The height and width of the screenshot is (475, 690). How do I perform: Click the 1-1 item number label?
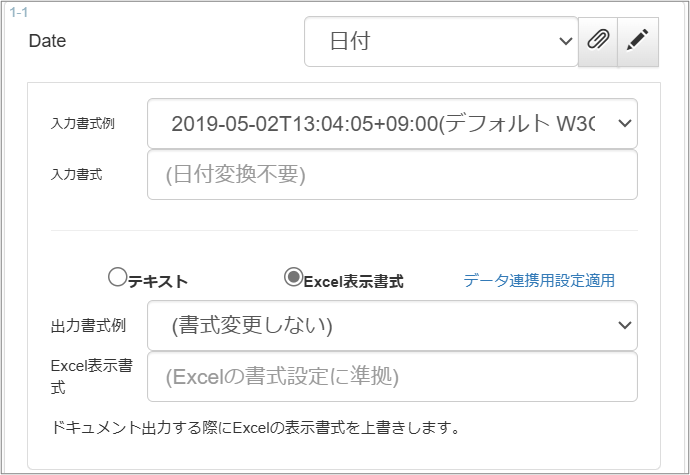point(18,10)
